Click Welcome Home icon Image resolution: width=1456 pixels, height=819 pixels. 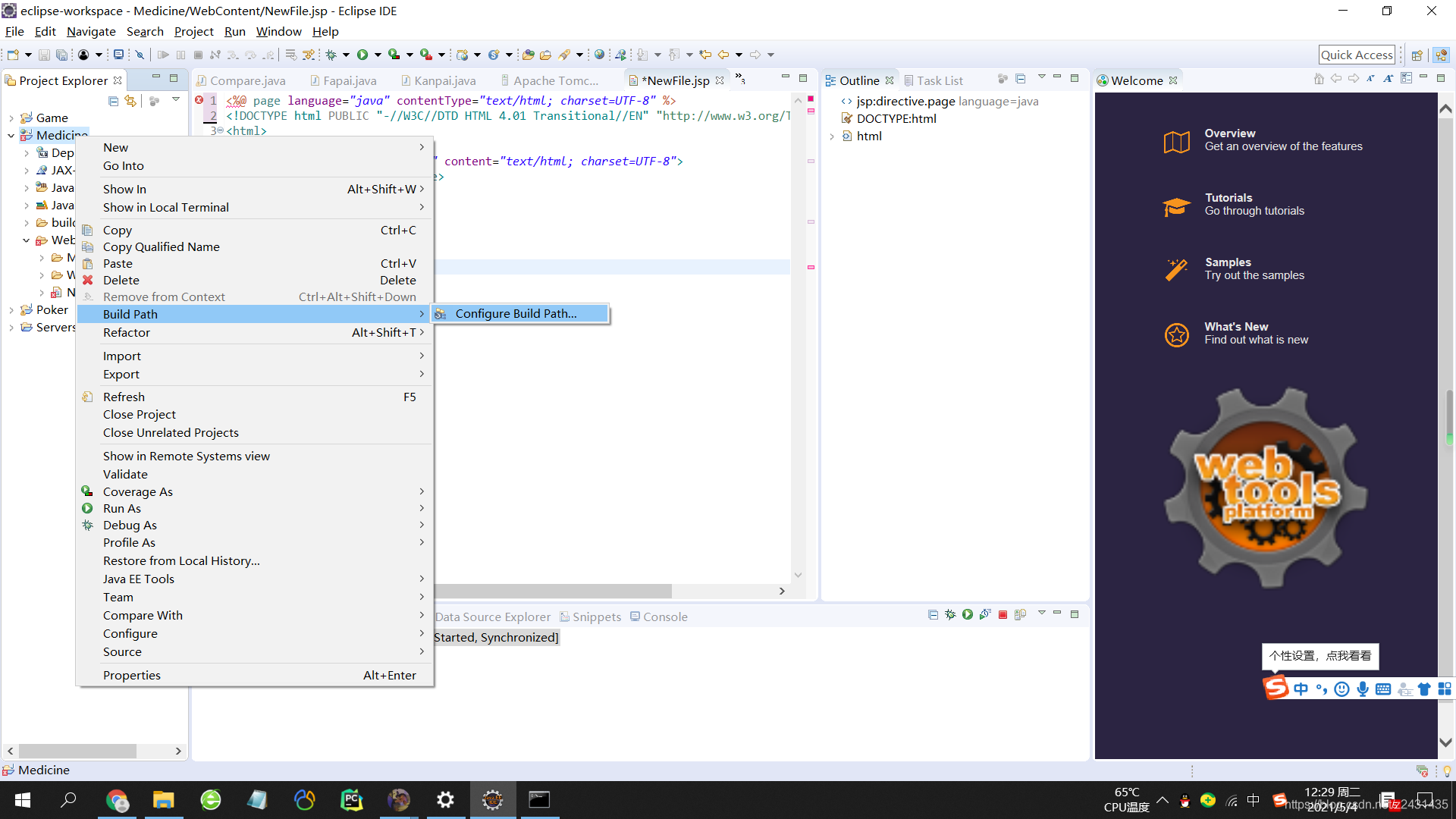point(1319,79)
